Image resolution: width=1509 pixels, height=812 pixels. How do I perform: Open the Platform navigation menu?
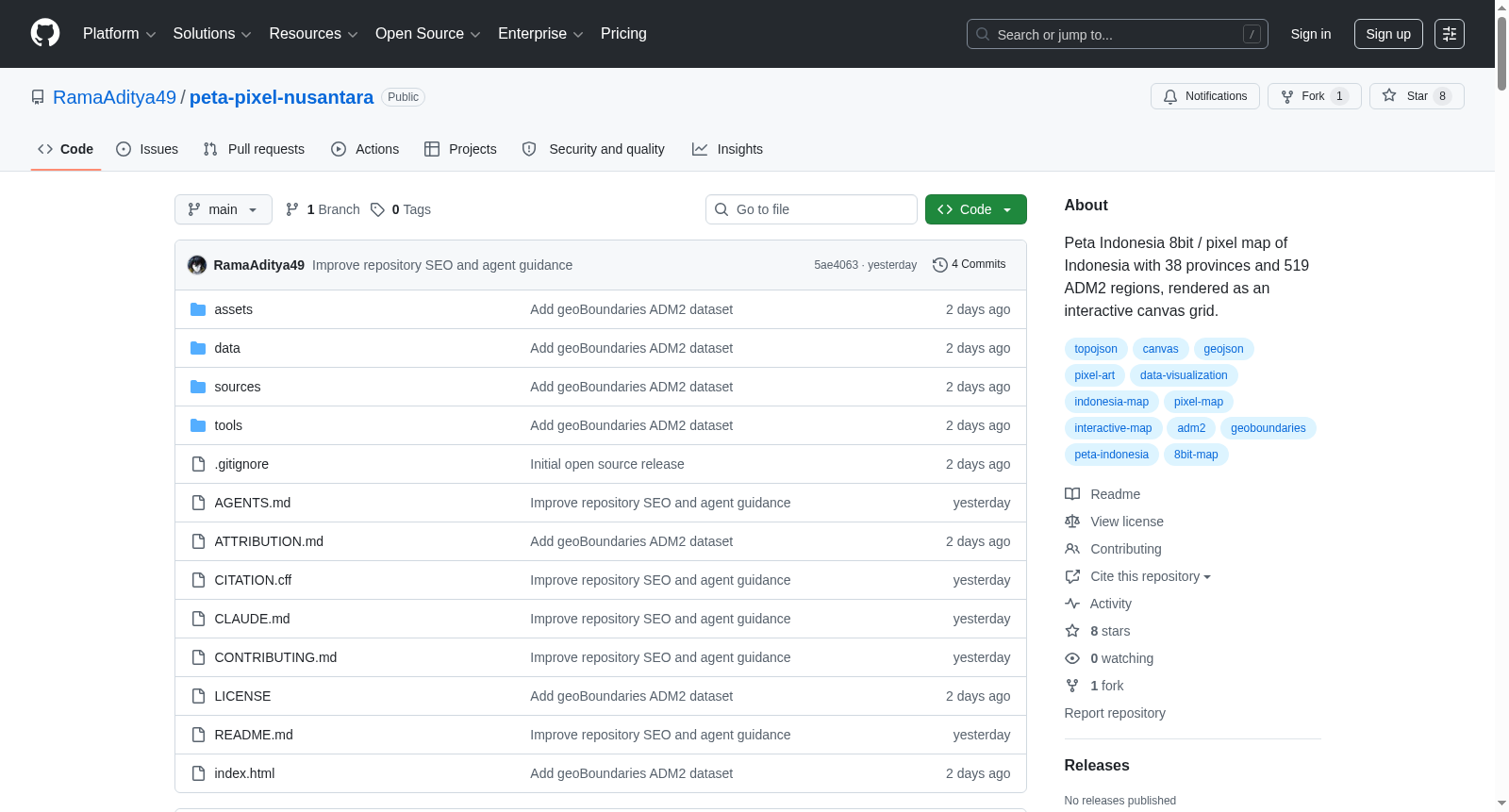pyautogui.click(x=119, y=34)
